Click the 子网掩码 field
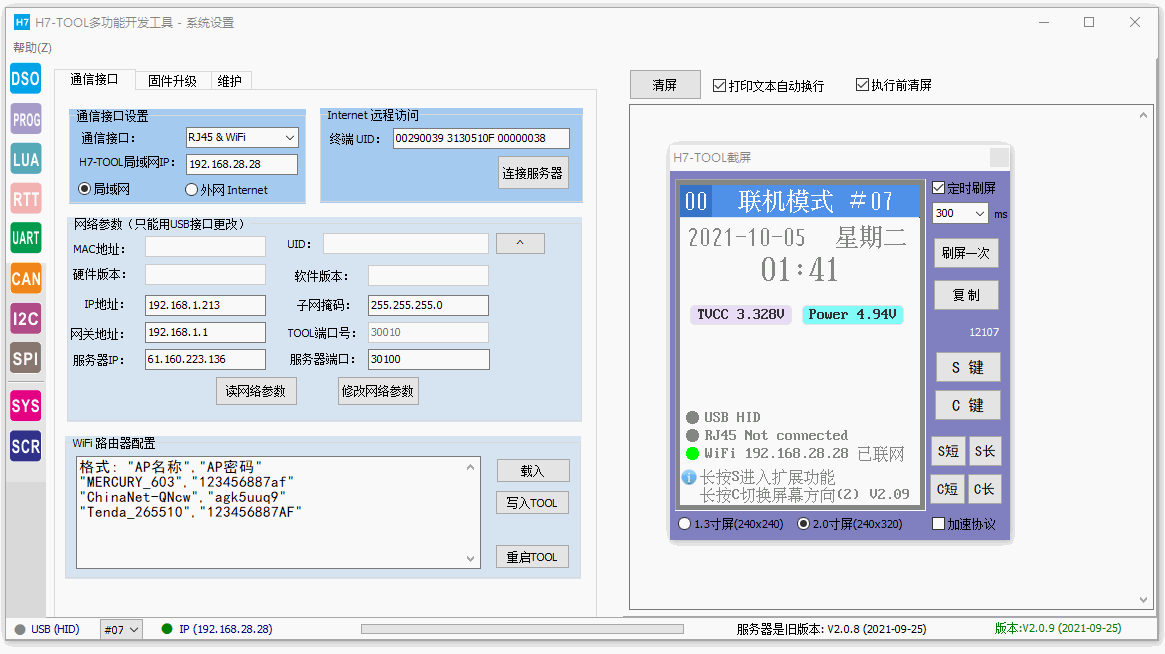Image resolution: width=1165 pixels, height=654 pixels. pyautogui.click(x=429, y=305)
